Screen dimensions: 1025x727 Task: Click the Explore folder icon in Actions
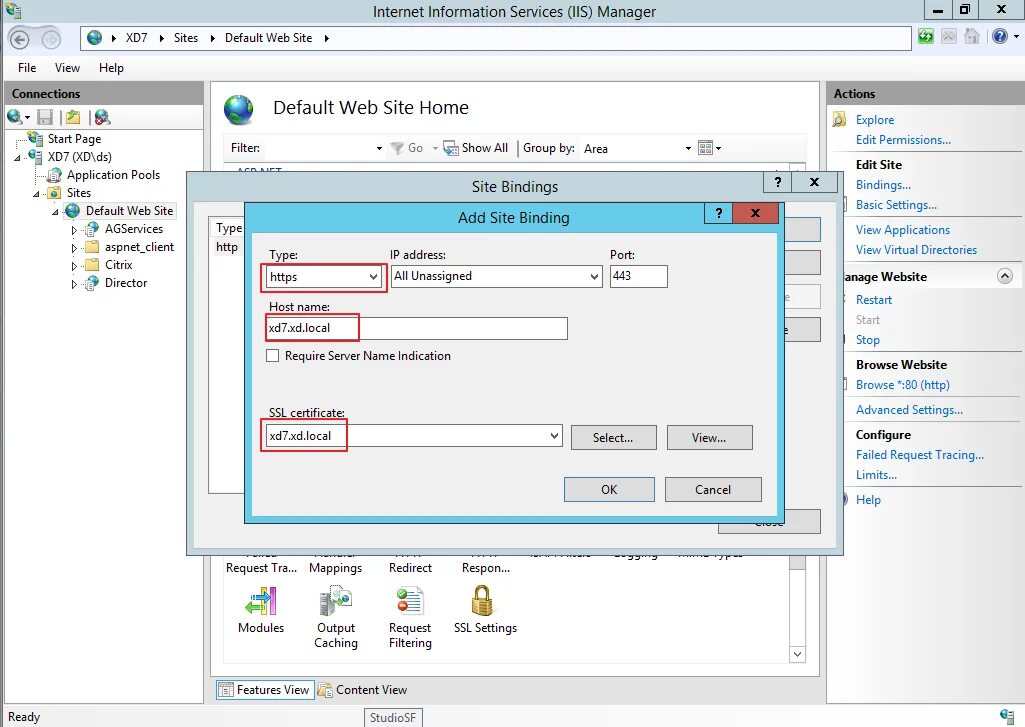click(839, 120)
